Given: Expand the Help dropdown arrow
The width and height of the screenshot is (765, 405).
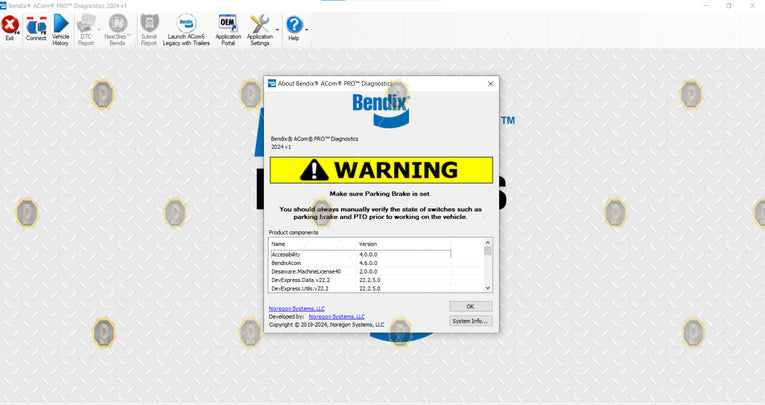Looking at the screenshot, I should tap(306, 28).
